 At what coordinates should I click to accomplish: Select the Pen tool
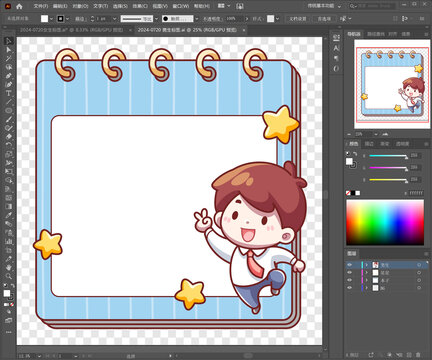[x=8, y=76]
